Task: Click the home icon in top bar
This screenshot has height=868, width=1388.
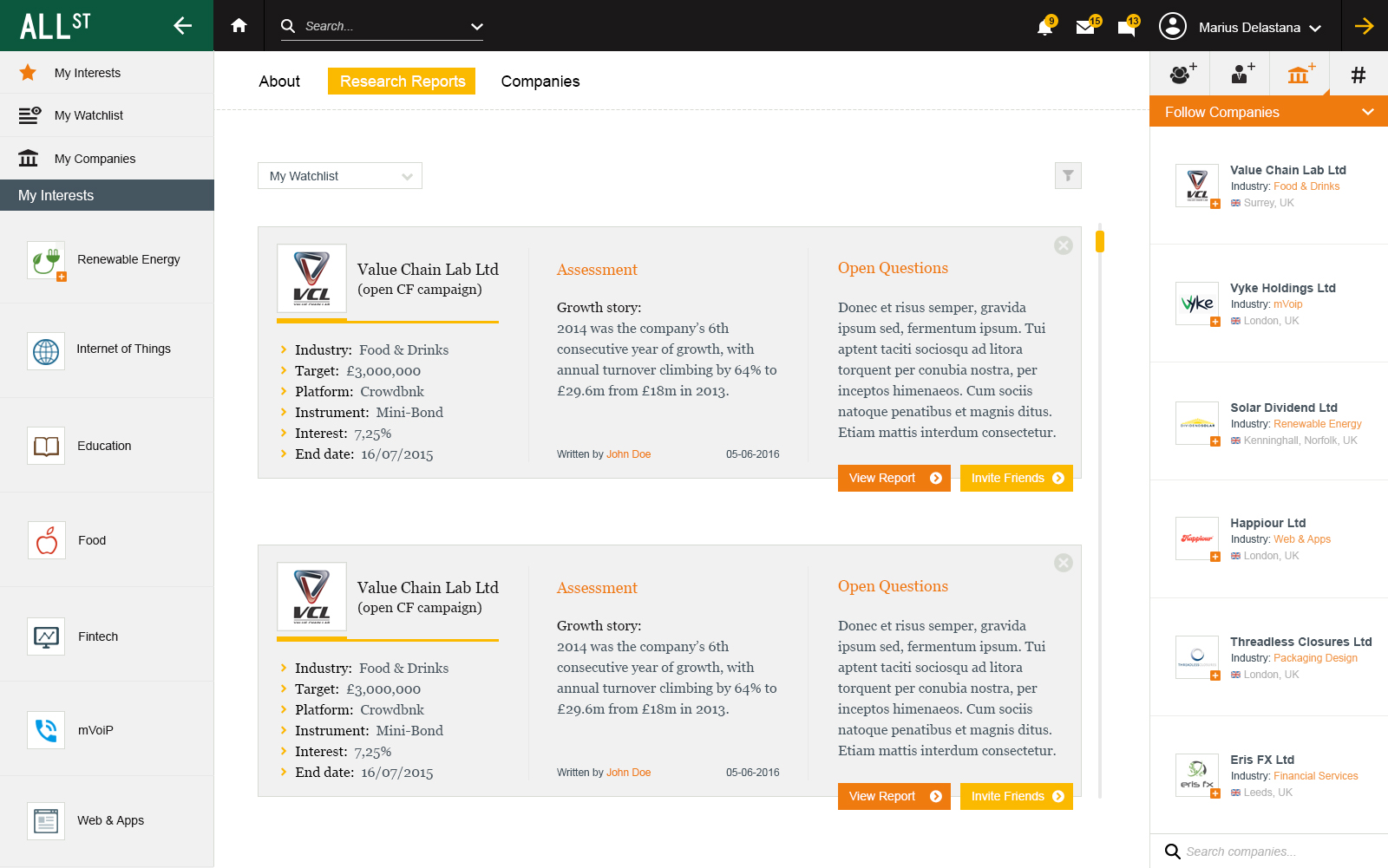Action: pyautogui.click(x=239, y=26)
